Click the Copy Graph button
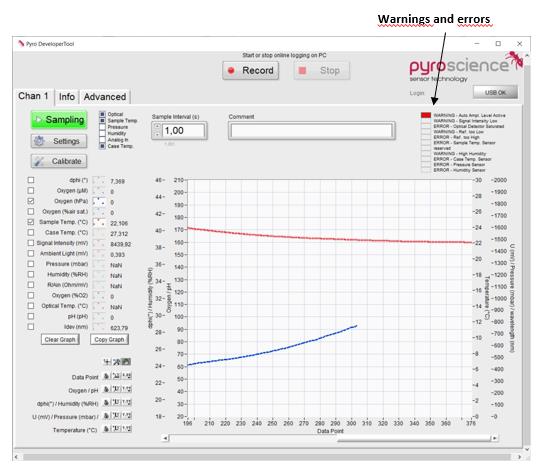 coord(109,340)
